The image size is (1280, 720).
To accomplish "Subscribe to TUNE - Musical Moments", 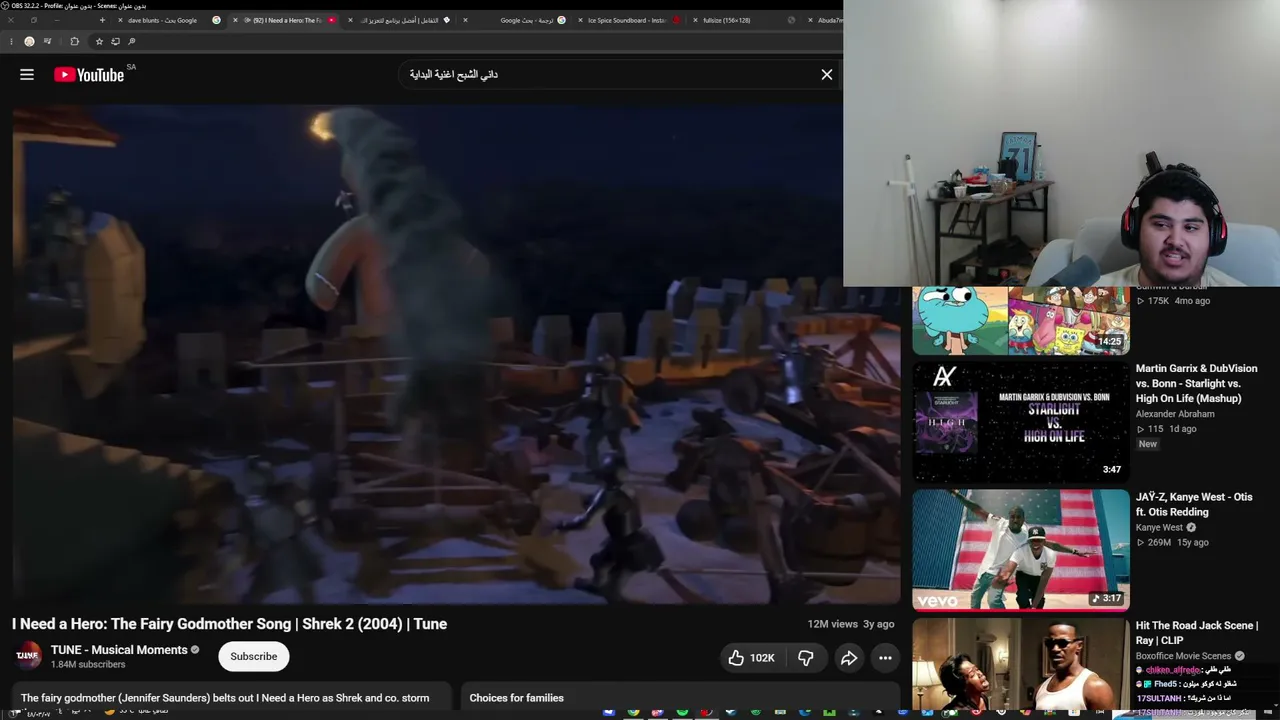I will click(254, 656).
